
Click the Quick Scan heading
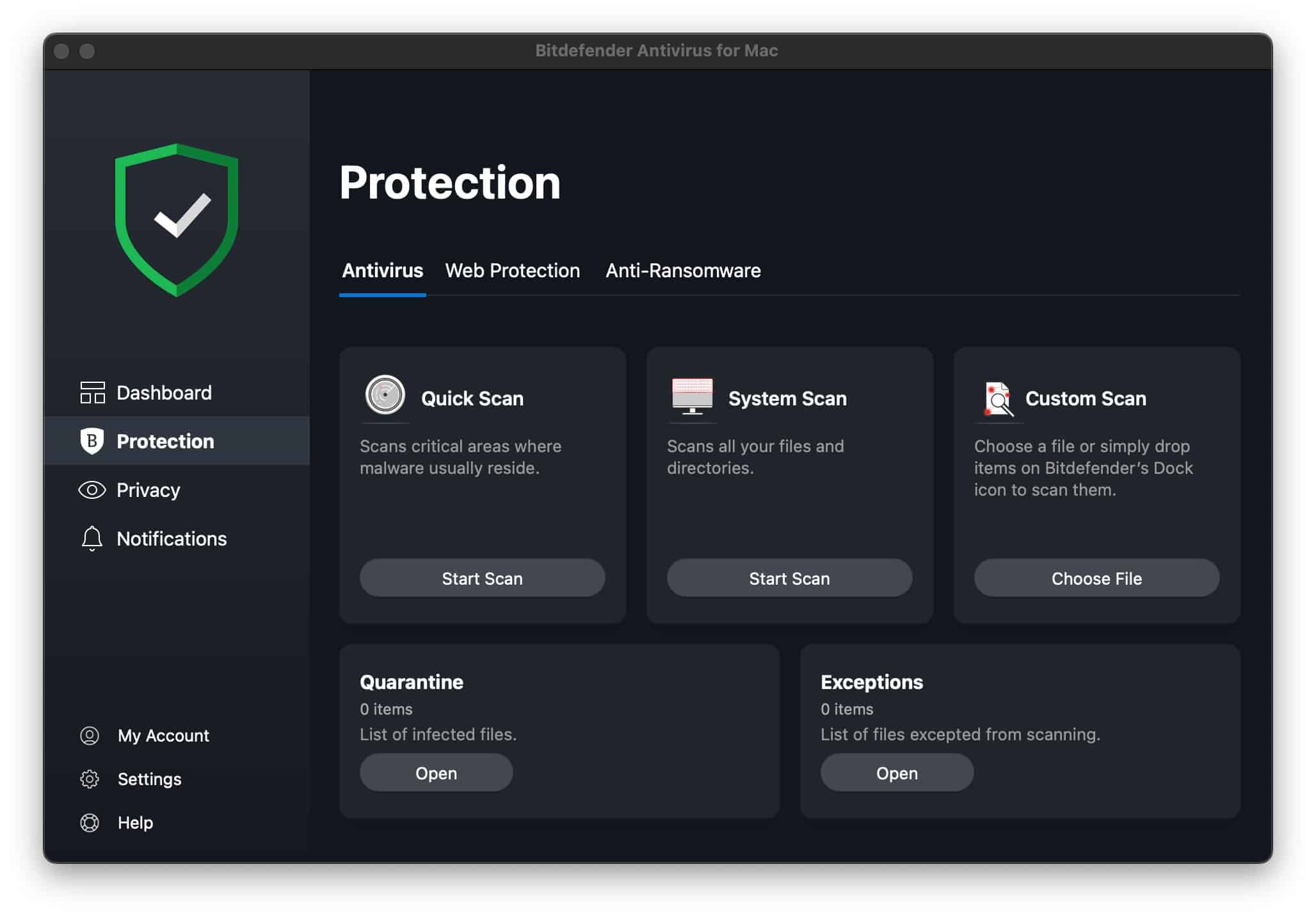(x=472, y=398)
